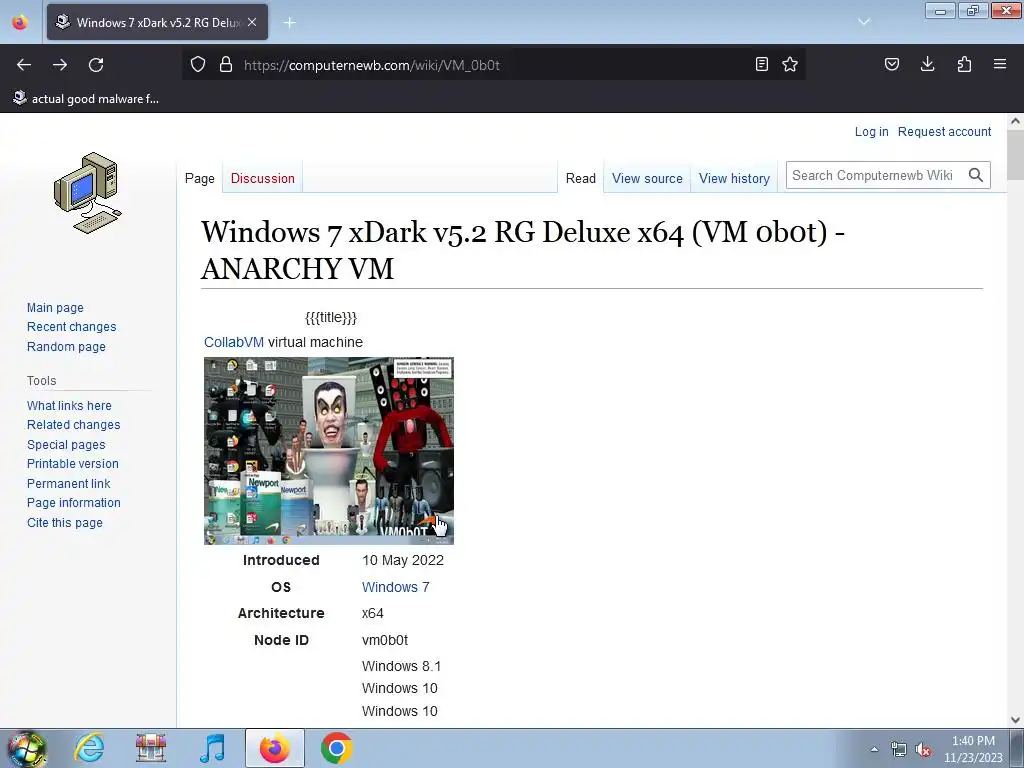Click the wiki search magnifier button
The image size is (1024, 768).
click(x=976, y=175)
